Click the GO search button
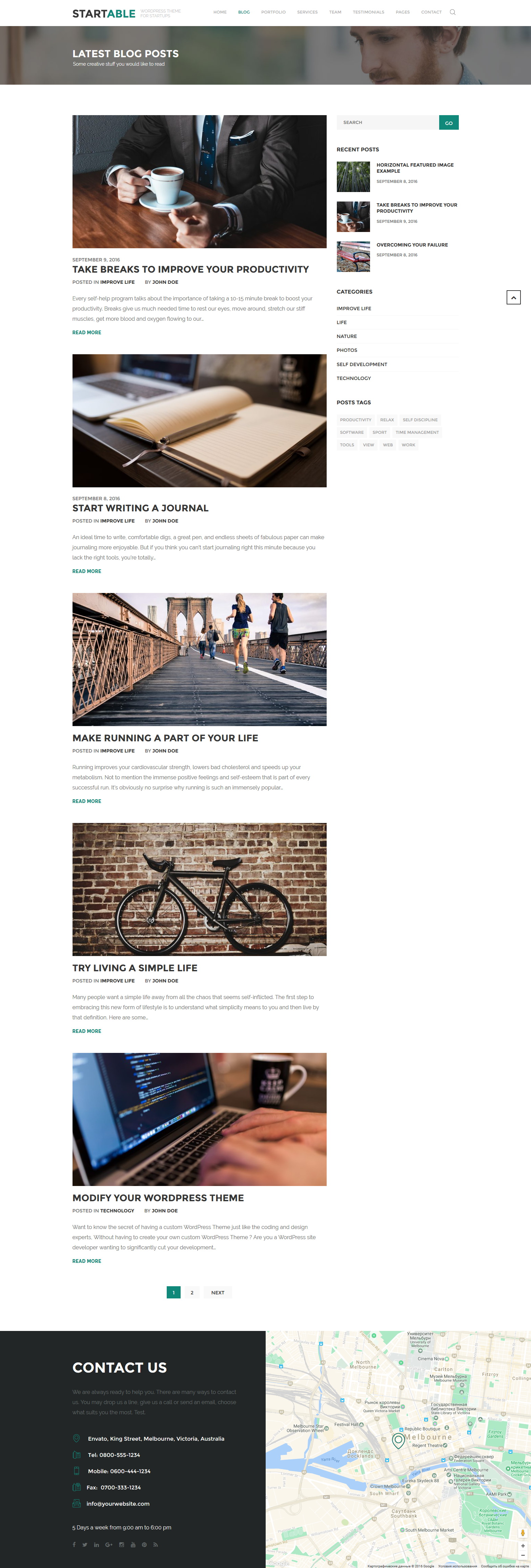 pos(449,122)
